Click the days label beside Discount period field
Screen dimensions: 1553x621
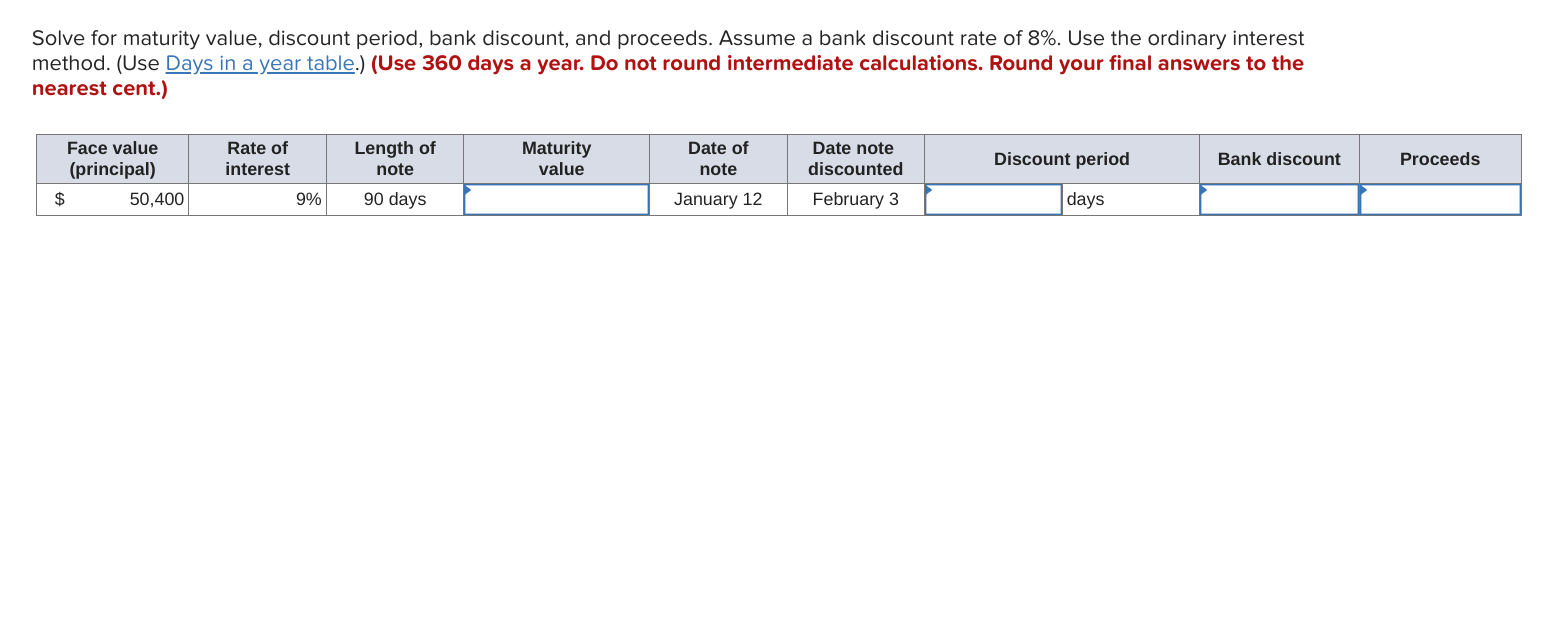tap(1087, 199)
